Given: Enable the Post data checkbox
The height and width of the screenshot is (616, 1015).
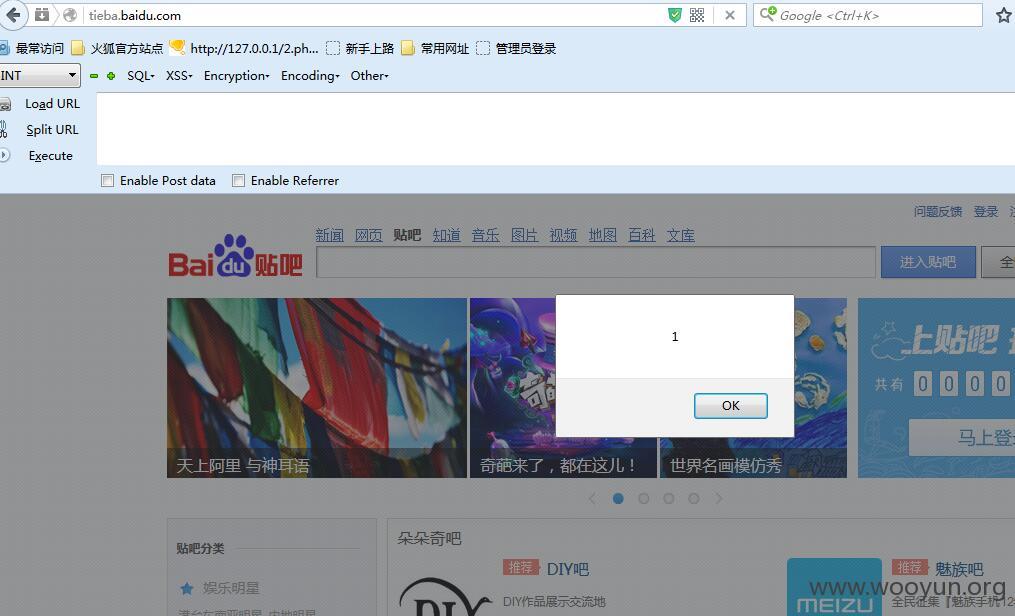Looking at the screenshot, I should coord(107,181).
